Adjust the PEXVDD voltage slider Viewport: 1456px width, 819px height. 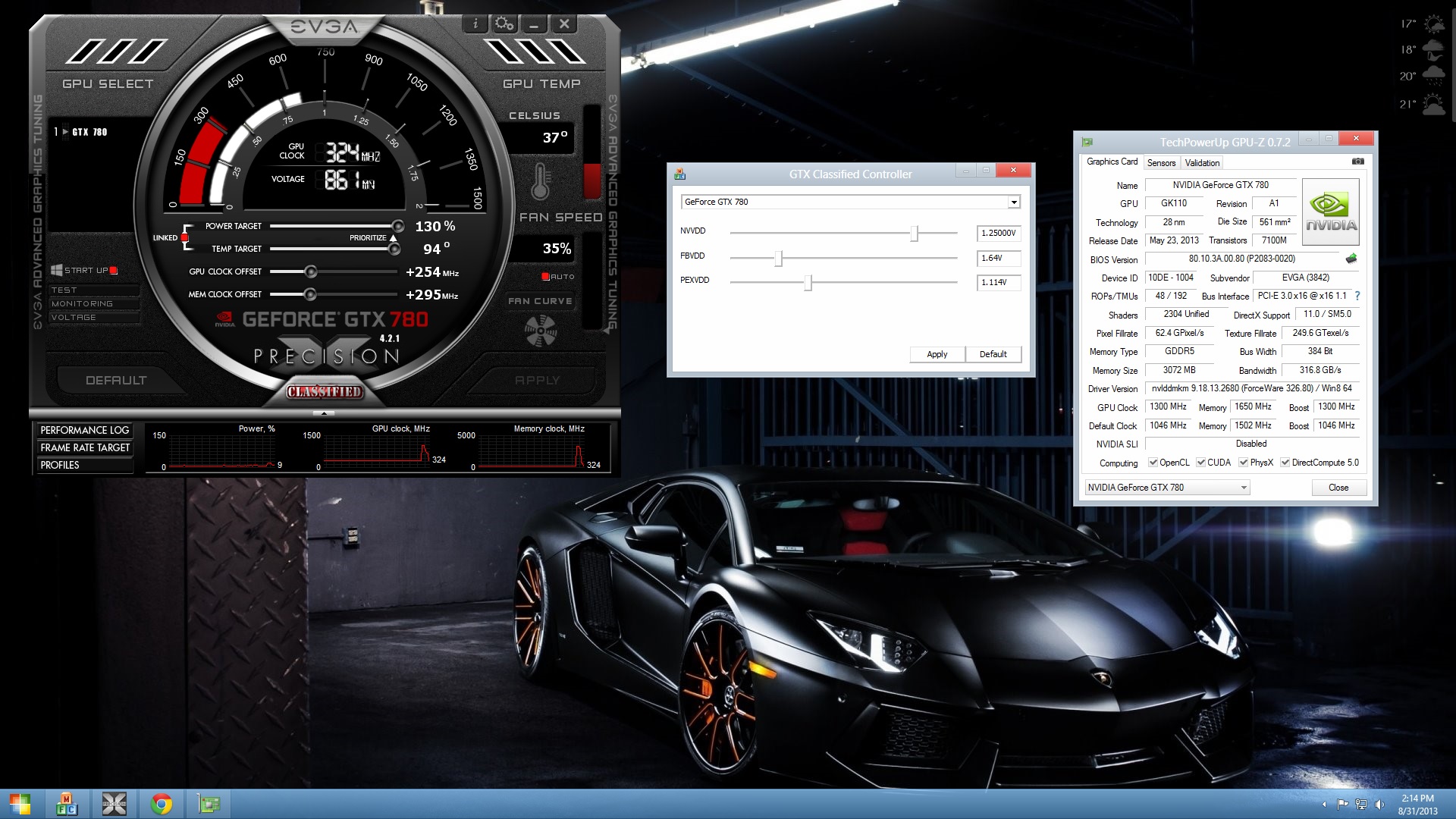pos(808,283)
